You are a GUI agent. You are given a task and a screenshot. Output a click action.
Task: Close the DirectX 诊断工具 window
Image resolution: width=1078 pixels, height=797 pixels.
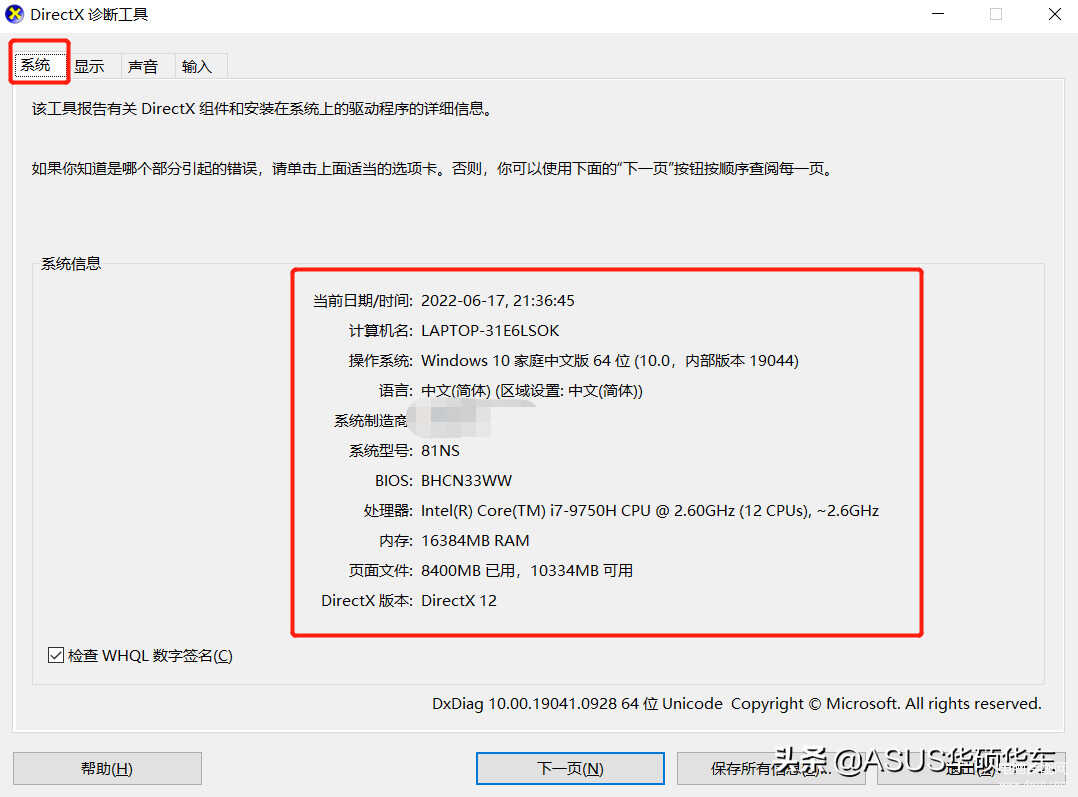tap(1055, 14)
